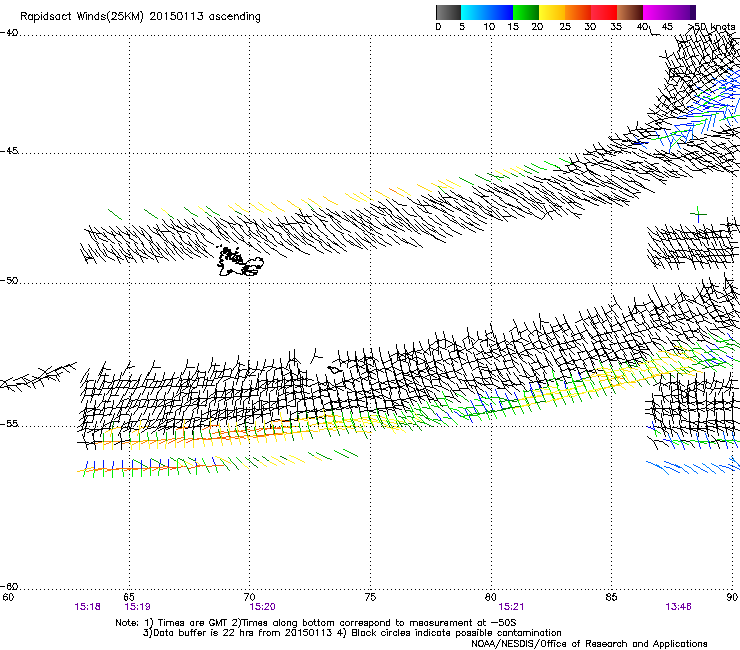The height and width of the screenshot is (650, 740).
Task: Click the 'Rapidscat Winds(25KM) 20150113 ascending' title
Action: point(140,17)
